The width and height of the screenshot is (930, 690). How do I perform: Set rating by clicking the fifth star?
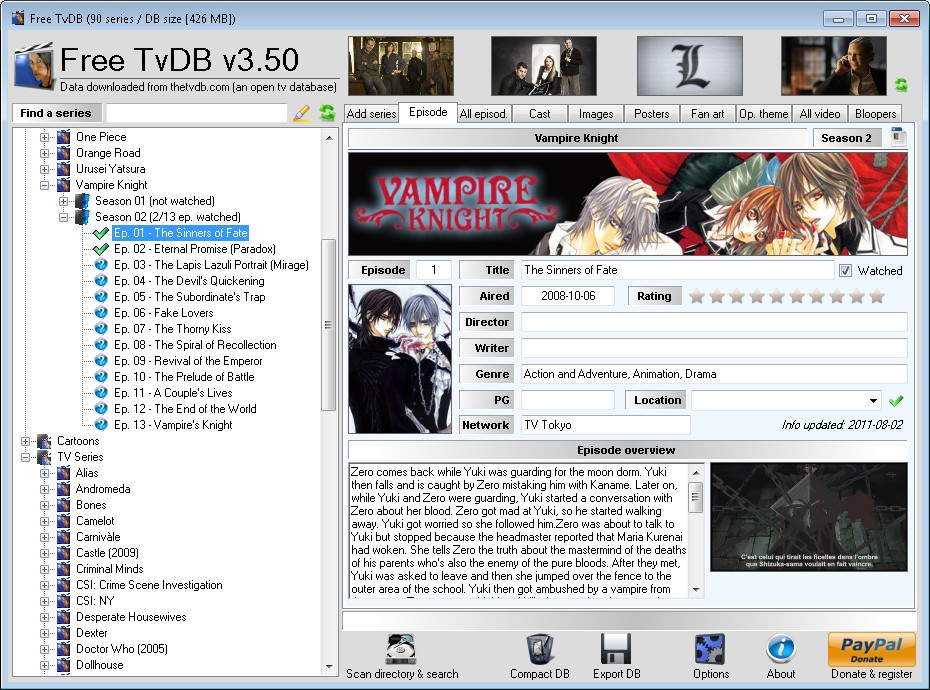(x=777, y=296)
